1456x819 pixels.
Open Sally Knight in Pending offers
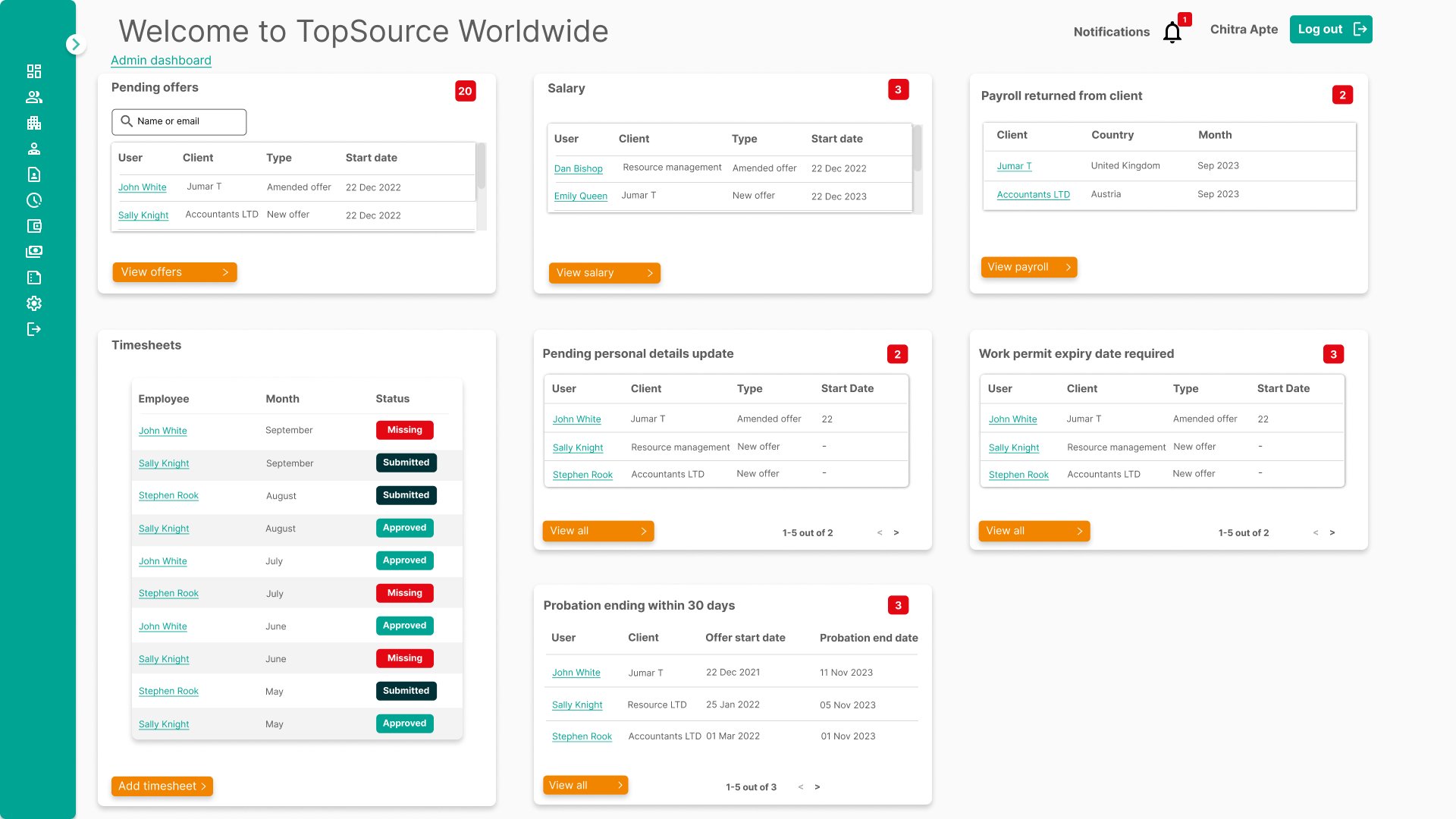tap(143, 215)
